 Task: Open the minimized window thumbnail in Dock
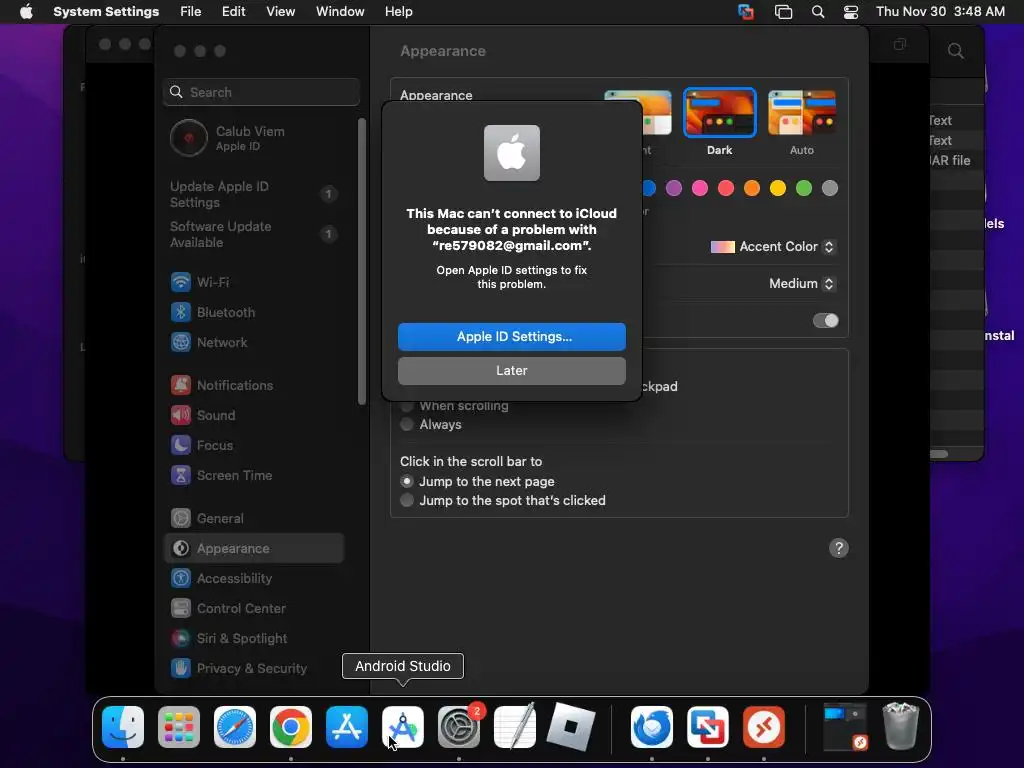[845, 727]
